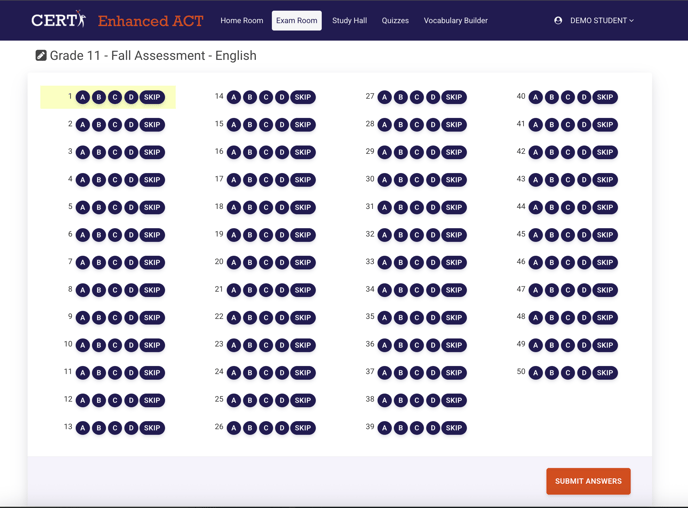Open the Vocabulary Builder page
This screenshot has height=508, width=688.
click(456, 20)
